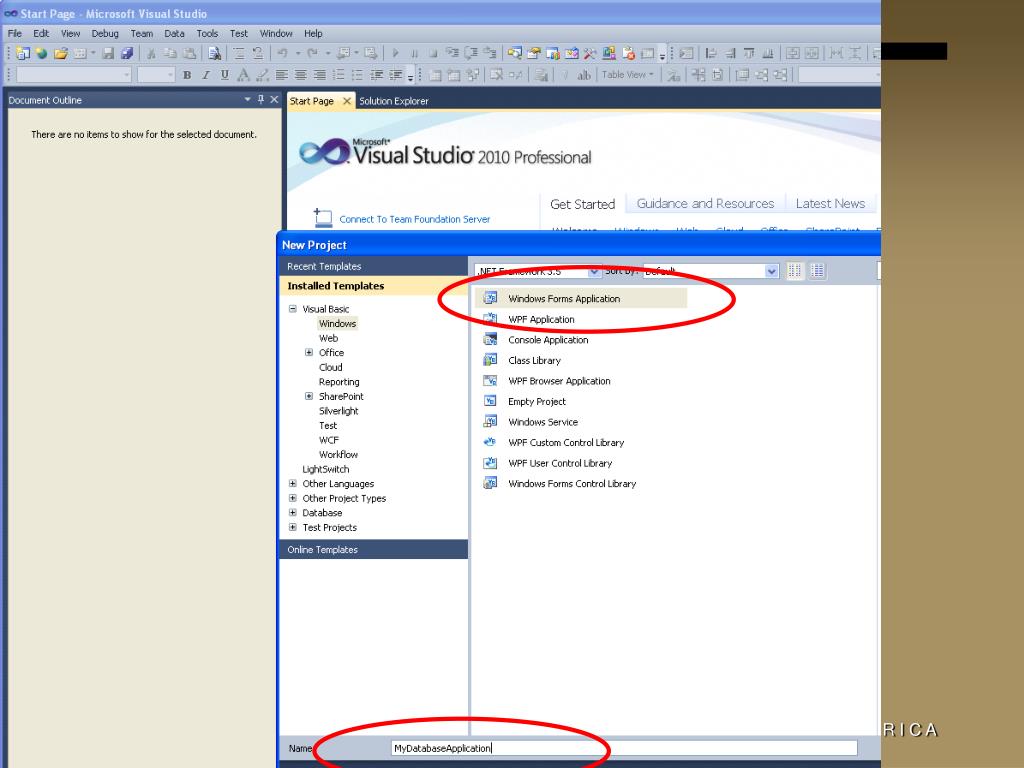Click the Toolbox hammer and wrench icon
The image size is (1024, 768).
(590, 54)
